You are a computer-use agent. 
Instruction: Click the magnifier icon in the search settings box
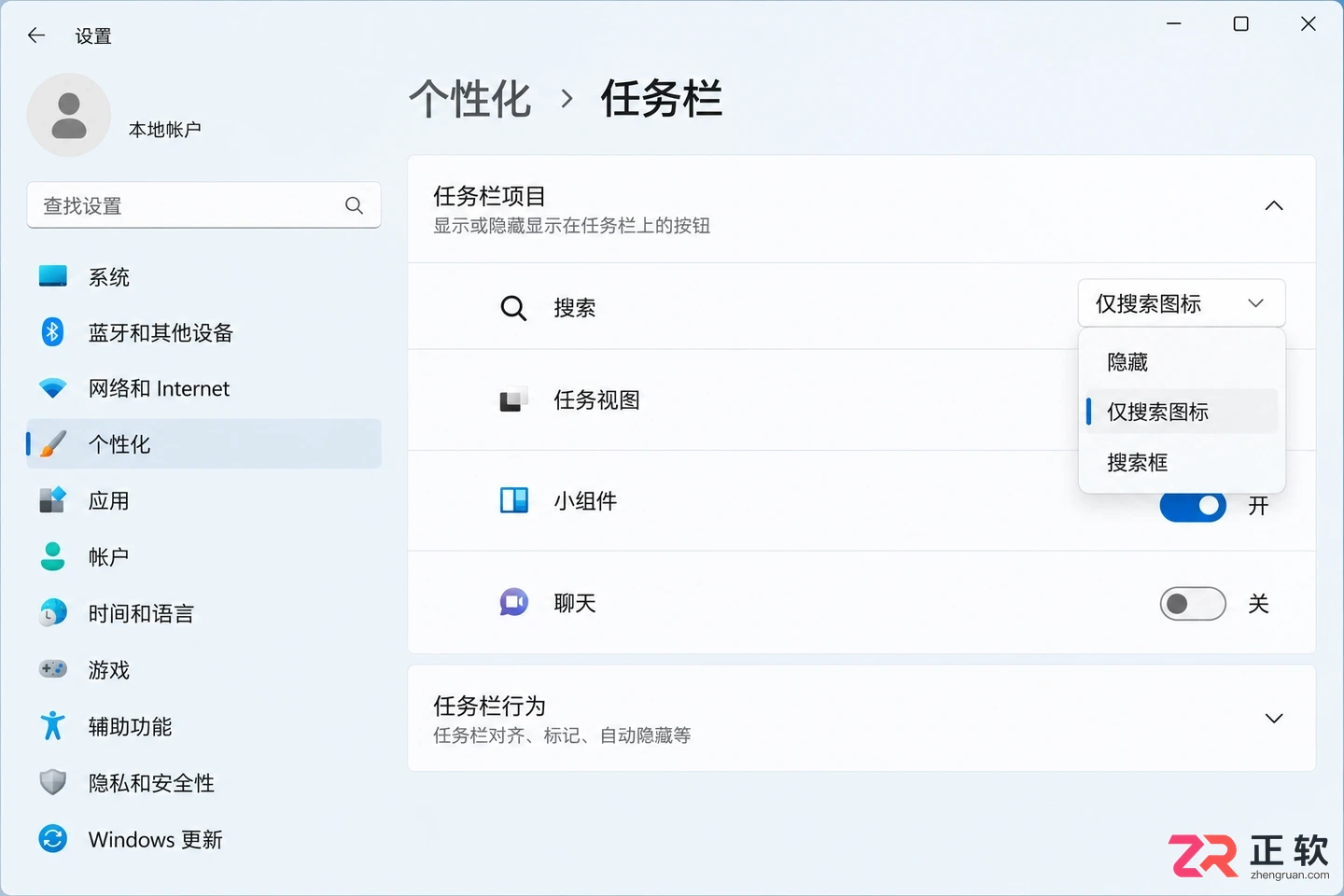click(354, 205)
